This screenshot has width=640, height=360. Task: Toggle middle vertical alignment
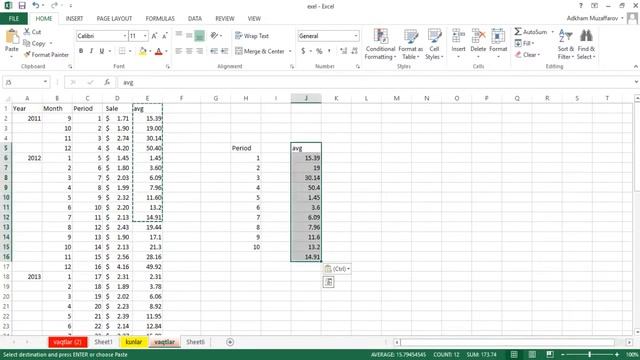tap(189, 36)
